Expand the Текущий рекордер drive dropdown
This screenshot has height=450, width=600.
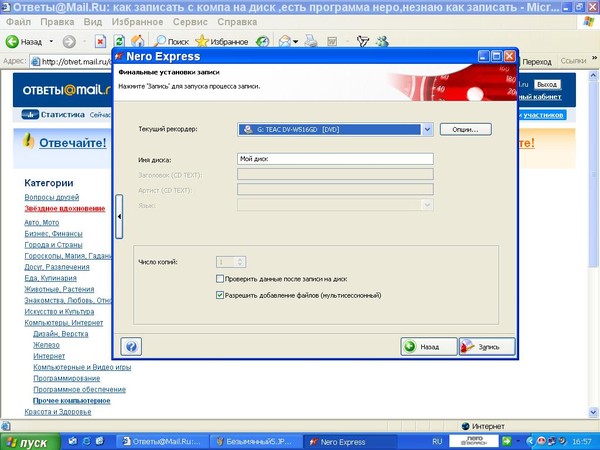point(427,129)
